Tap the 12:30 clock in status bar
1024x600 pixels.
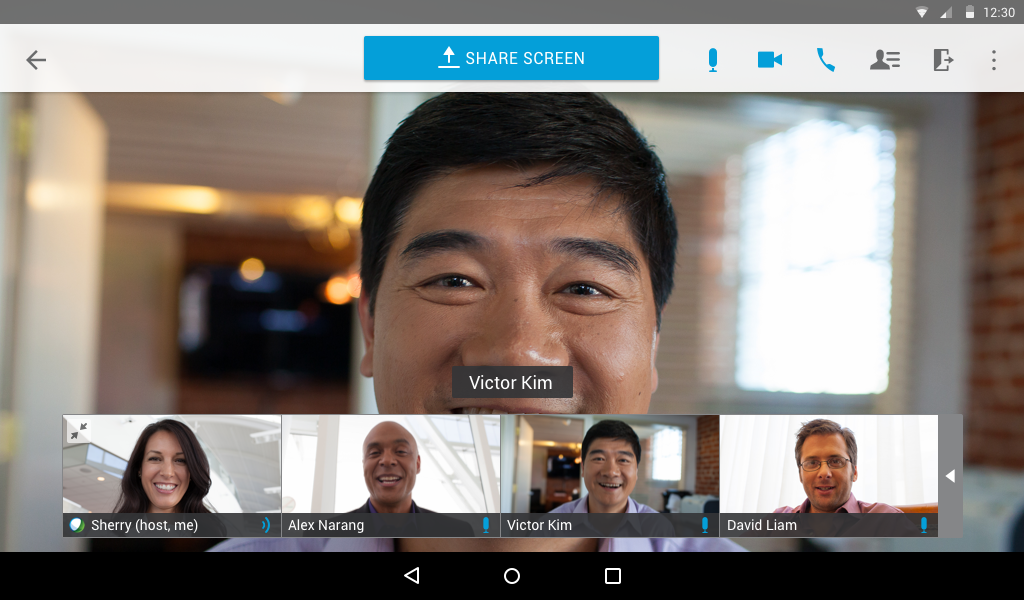pos(999,12)
